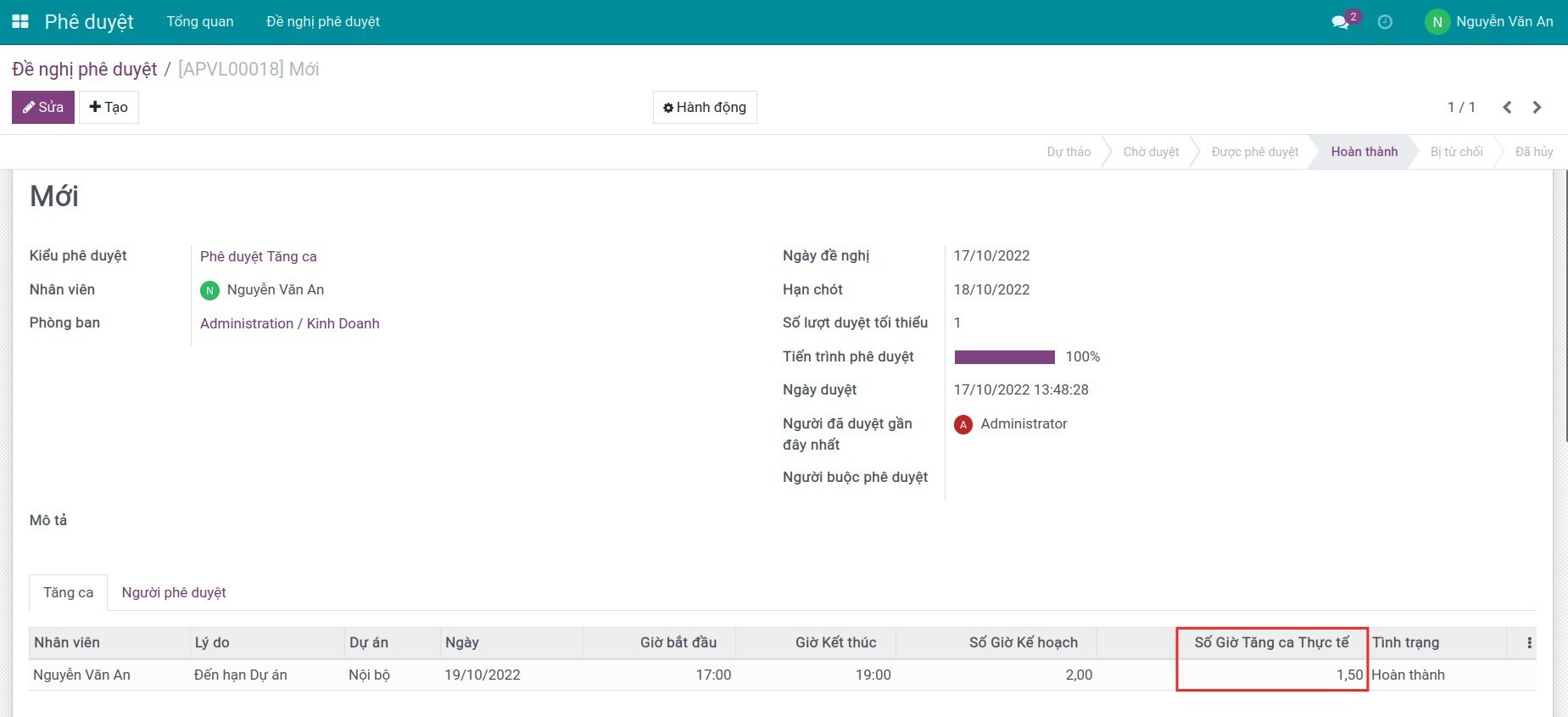Open the conversations message icon

pyautogui.click(x=1340, y=22)
